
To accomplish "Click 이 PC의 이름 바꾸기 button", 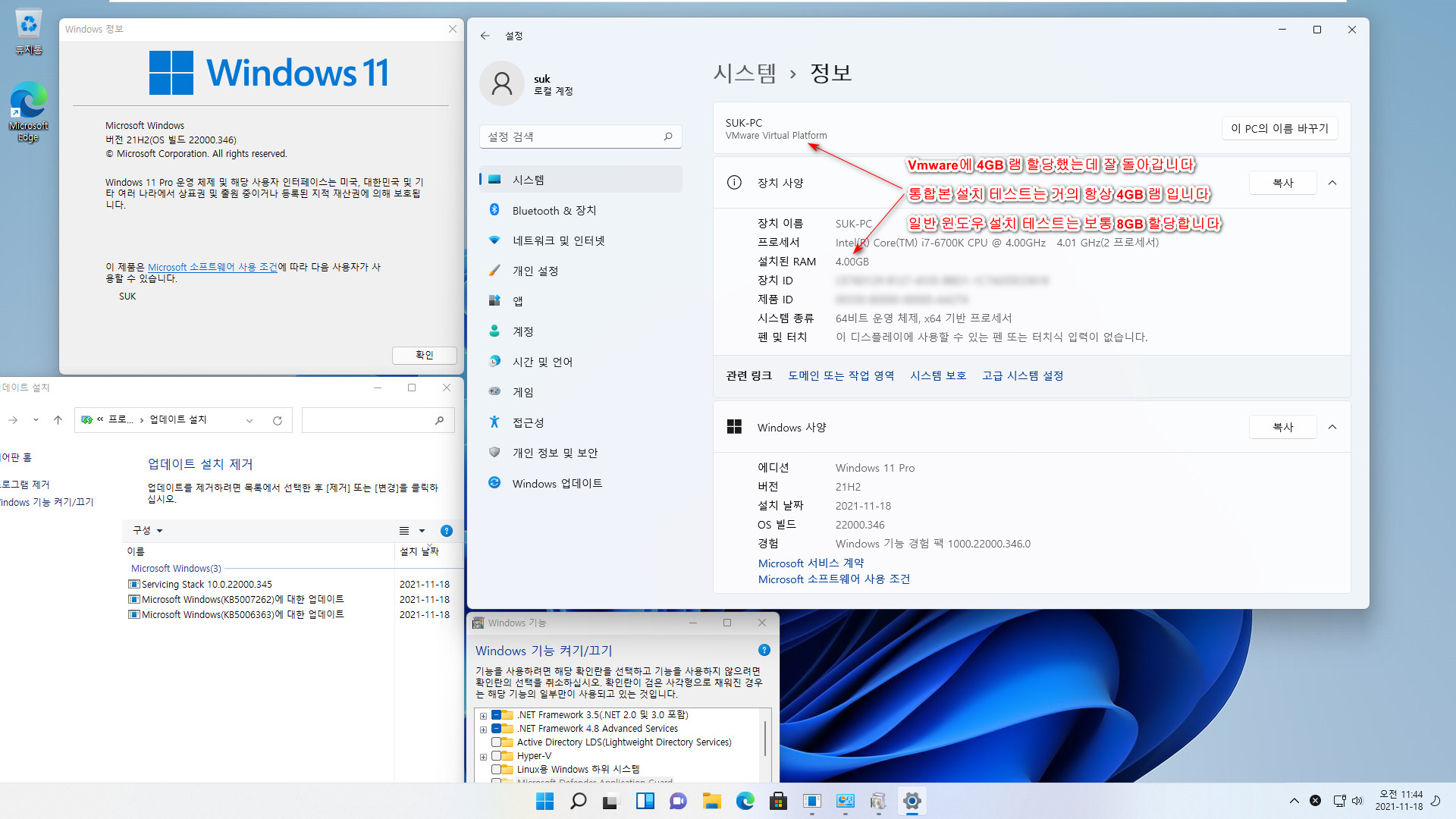I will pos(1279,128).
